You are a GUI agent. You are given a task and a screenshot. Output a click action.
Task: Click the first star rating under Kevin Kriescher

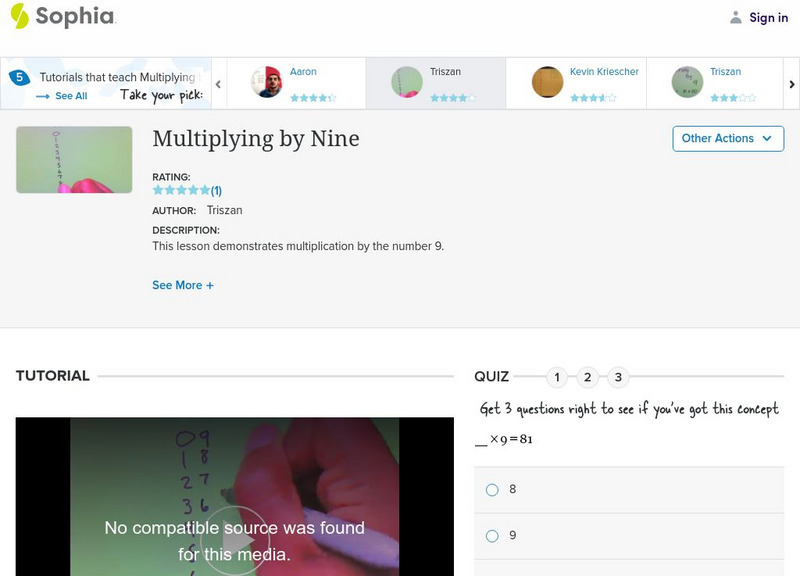(574, 97)
